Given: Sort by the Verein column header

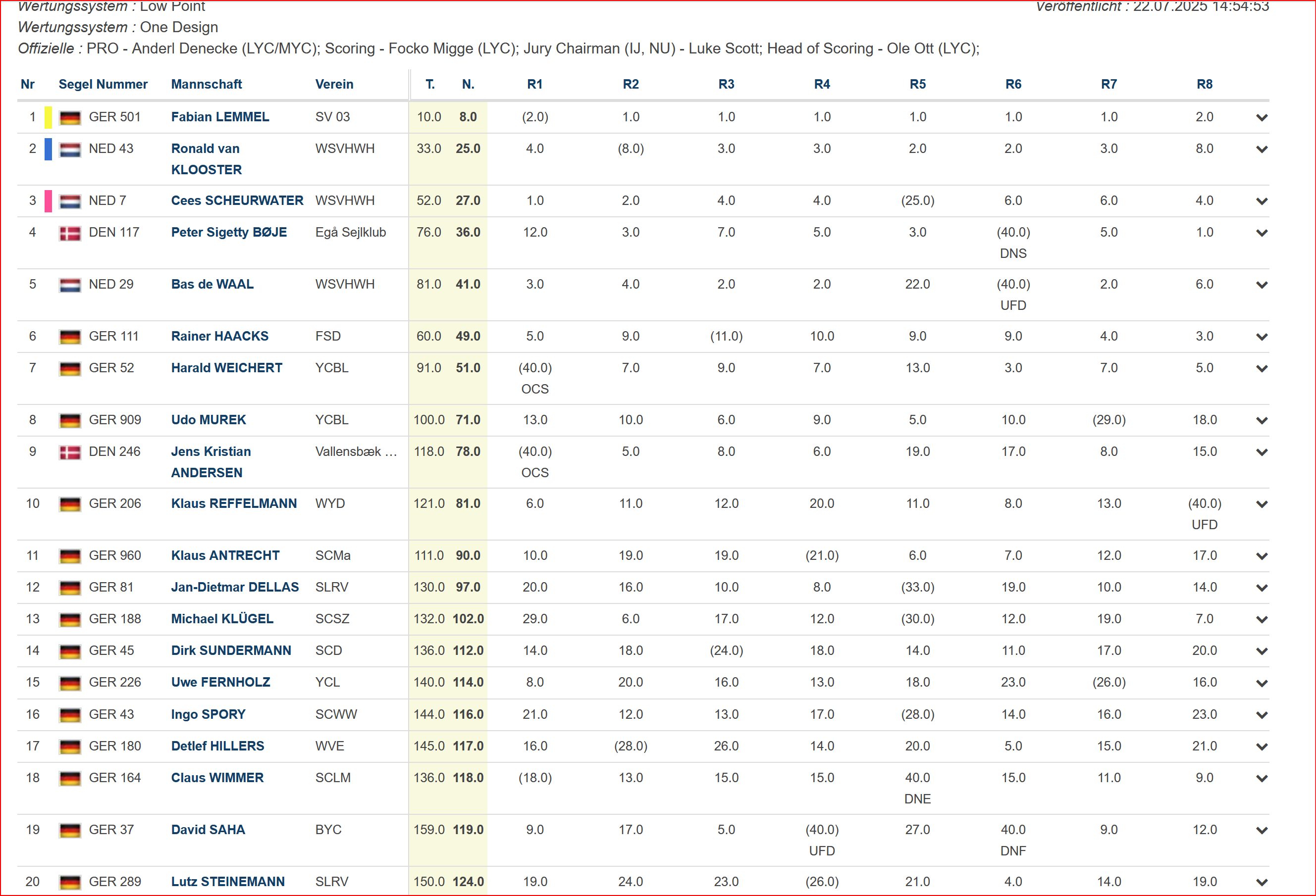Looking at the screenshot, I should pos(334,84).
